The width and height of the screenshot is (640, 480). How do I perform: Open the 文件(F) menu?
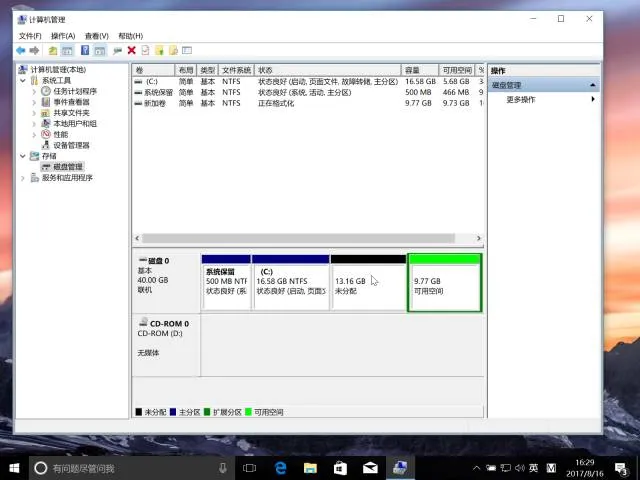30,36
